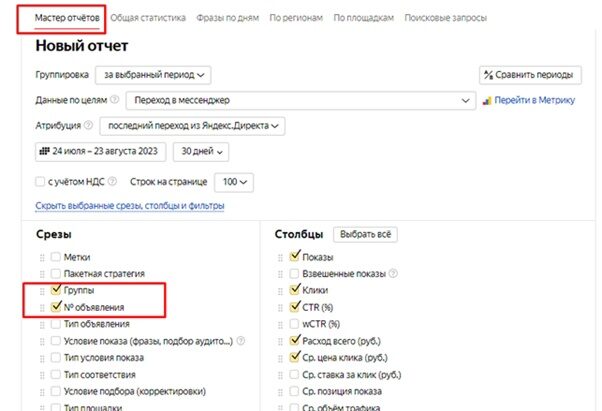Click help icon beside Данные по целям
This screenshot has width=602, height=411.
pos(114,100)
